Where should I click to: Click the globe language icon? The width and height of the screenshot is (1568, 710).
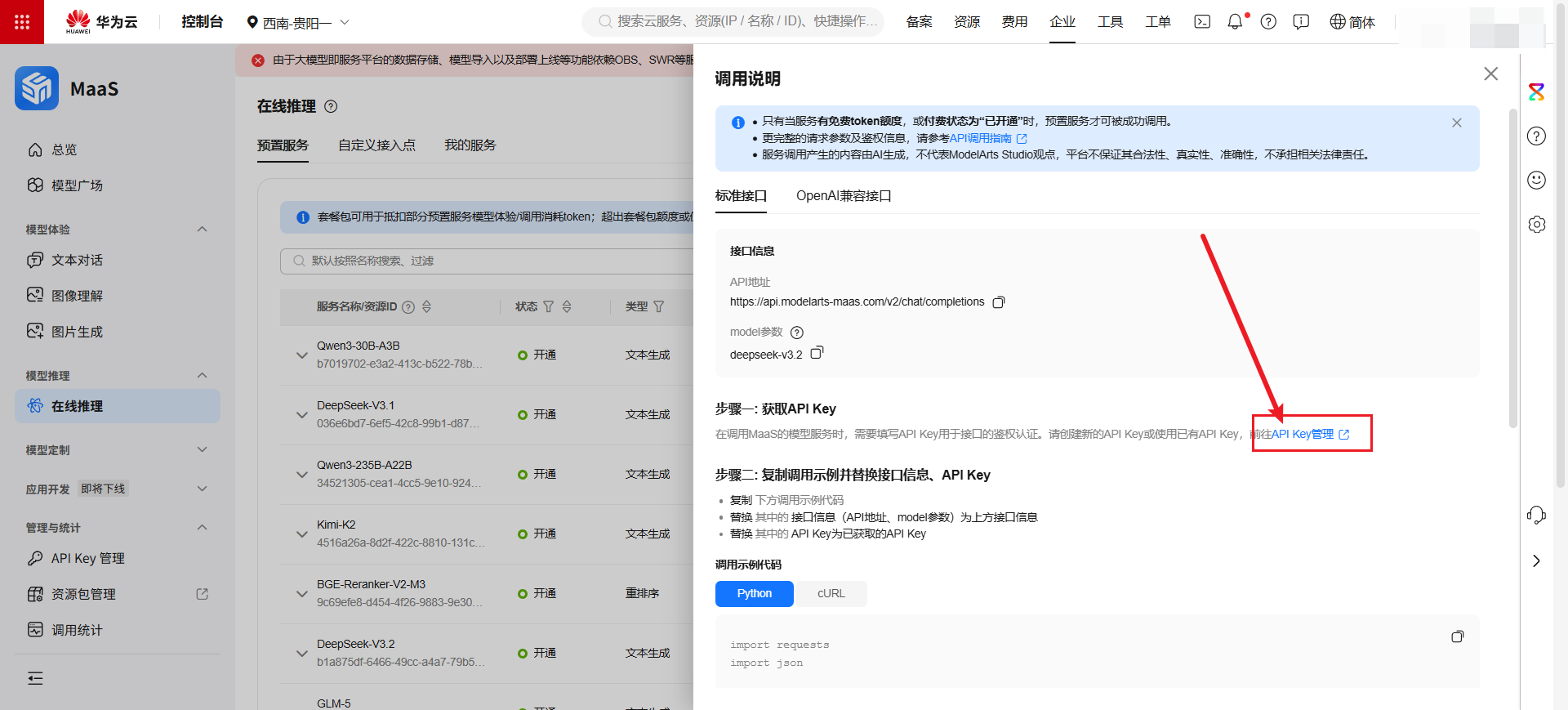(1338, 22)
